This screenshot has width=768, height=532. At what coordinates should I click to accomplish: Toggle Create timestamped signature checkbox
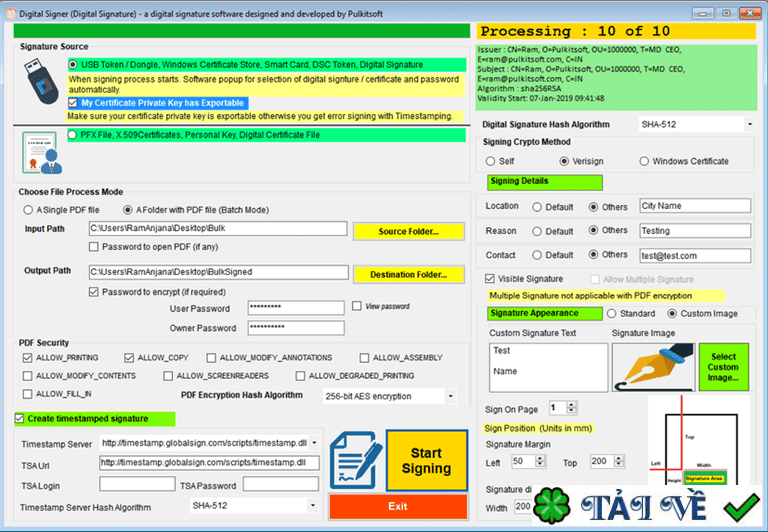[19, 418]
